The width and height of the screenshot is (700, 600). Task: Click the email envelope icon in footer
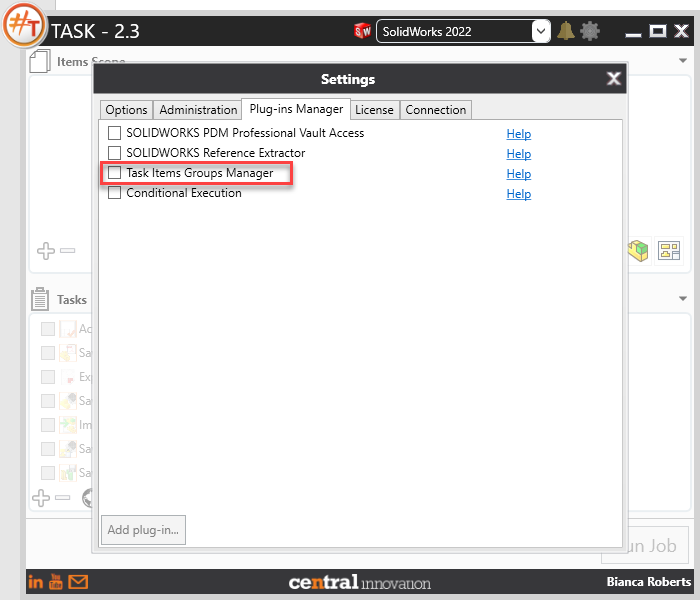[78, 582]
